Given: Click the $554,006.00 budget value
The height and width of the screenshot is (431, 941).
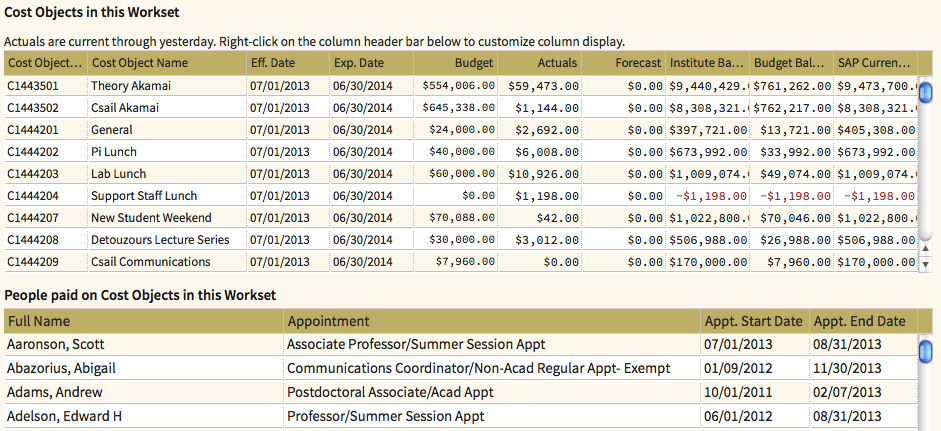Looking at the screenshot, I should (458, 86).
